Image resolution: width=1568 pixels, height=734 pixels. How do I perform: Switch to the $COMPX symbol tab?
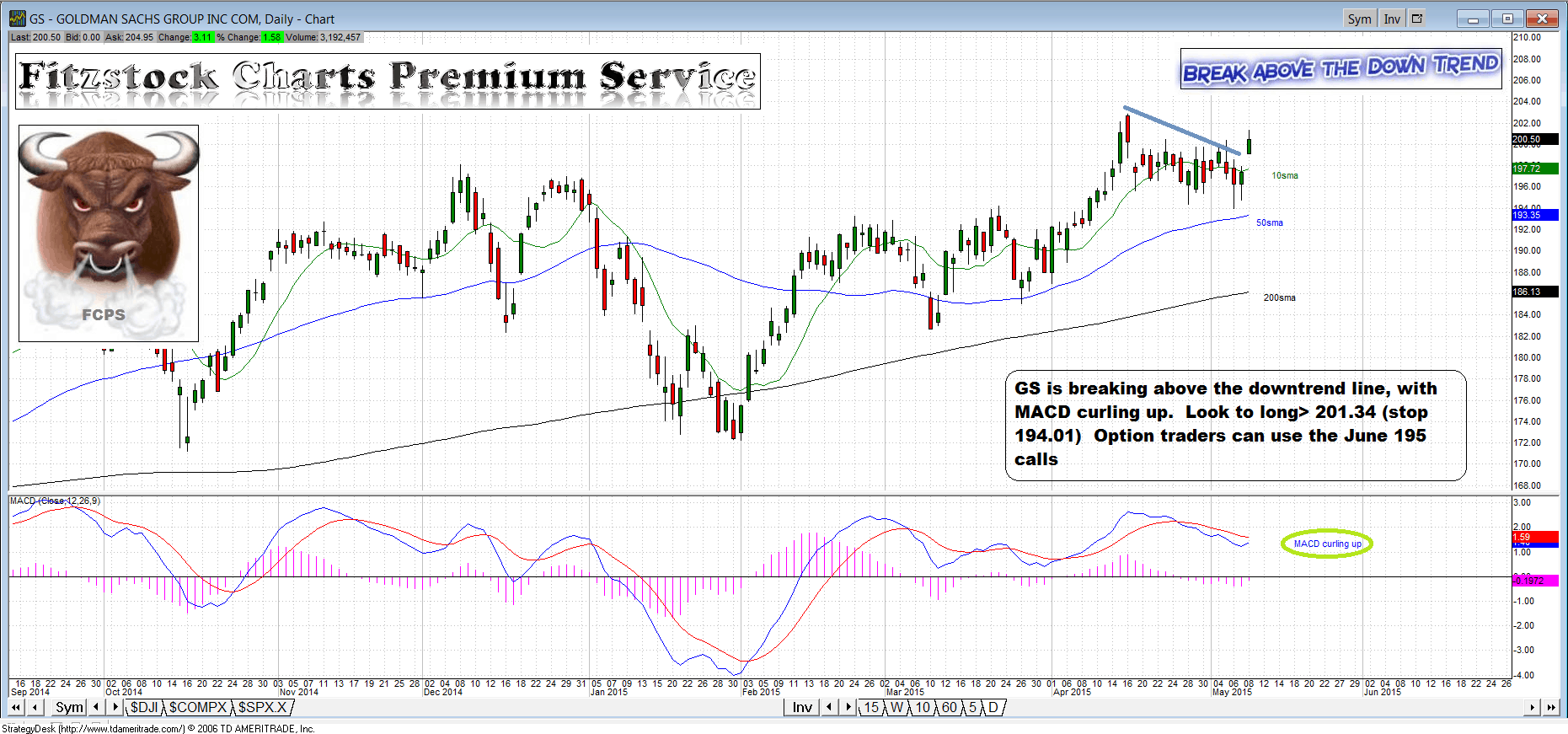coord(198,708)
